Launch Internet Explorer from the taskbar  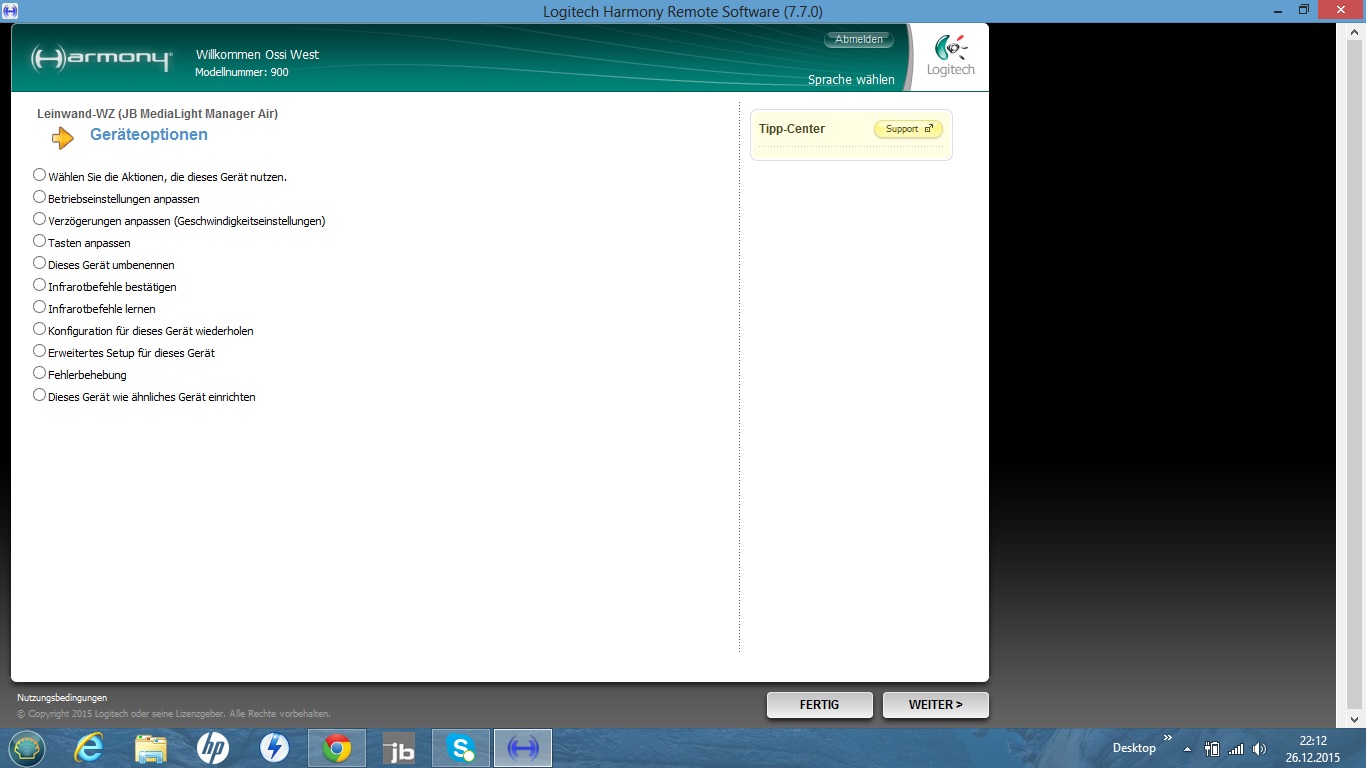tap(89, 748)
